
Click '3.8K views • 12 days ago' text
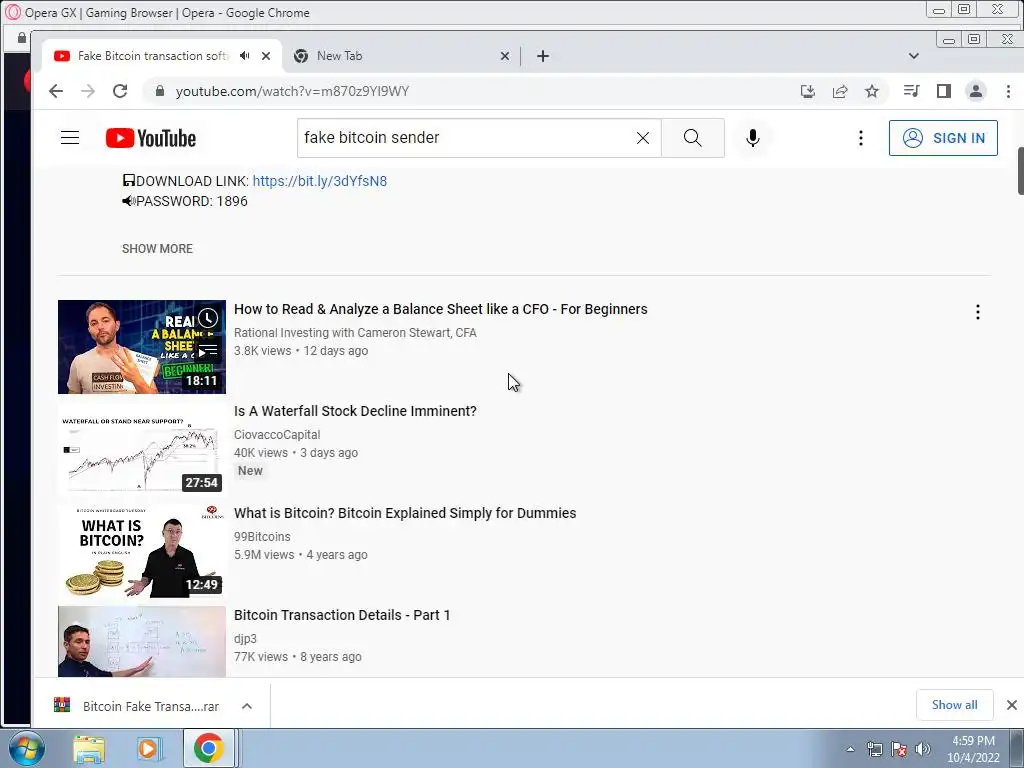coord(301,351)
